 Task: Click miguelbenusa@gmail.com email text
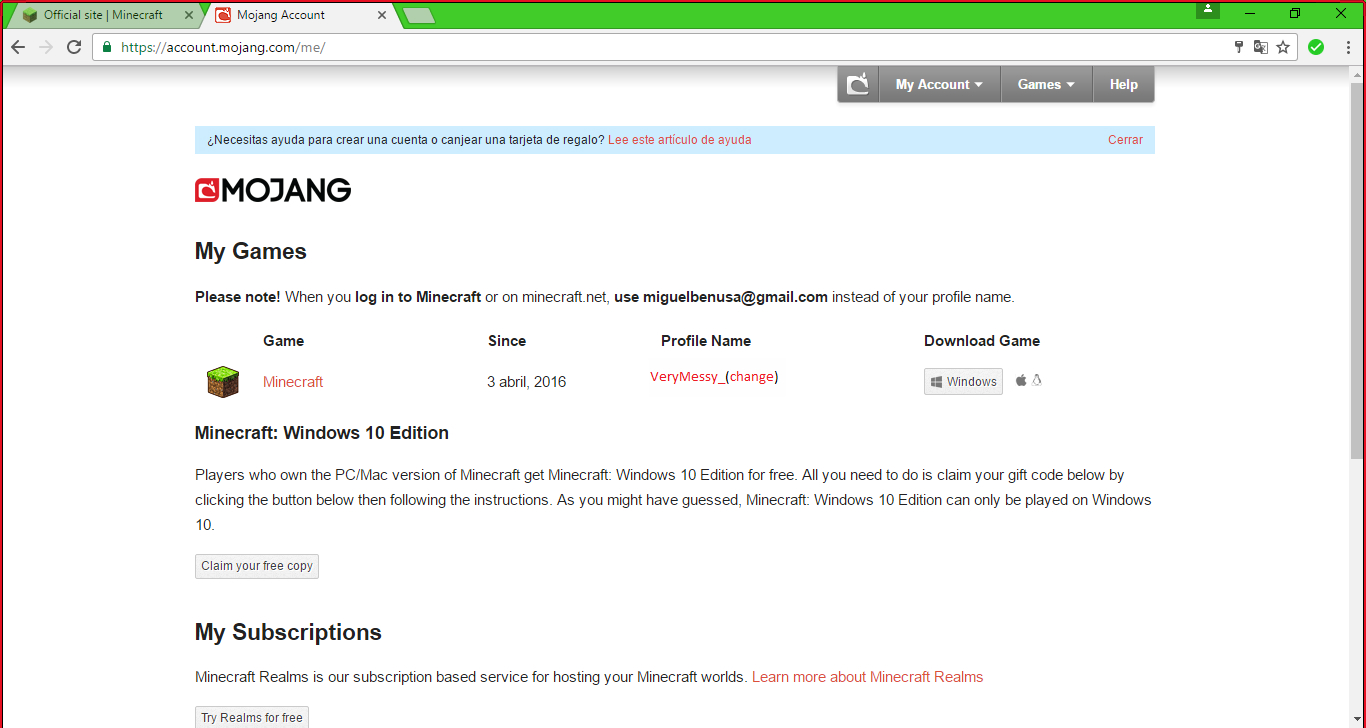click(735, 297)
